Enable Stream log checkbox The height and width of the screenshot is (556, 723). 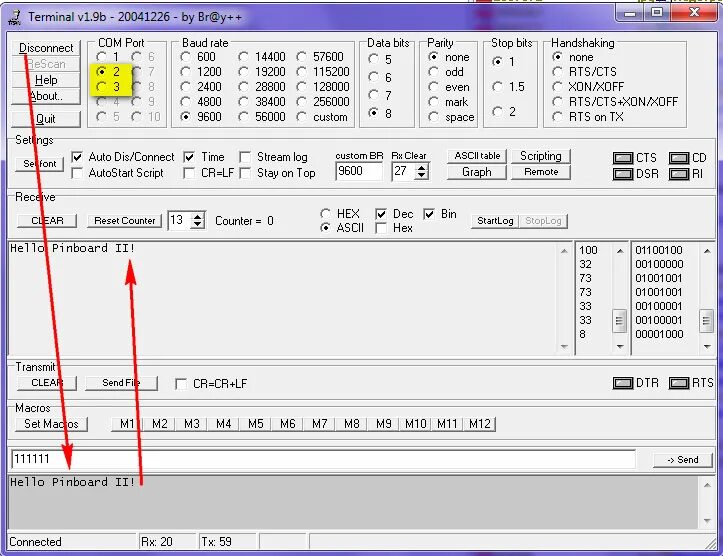coord(245,157)
